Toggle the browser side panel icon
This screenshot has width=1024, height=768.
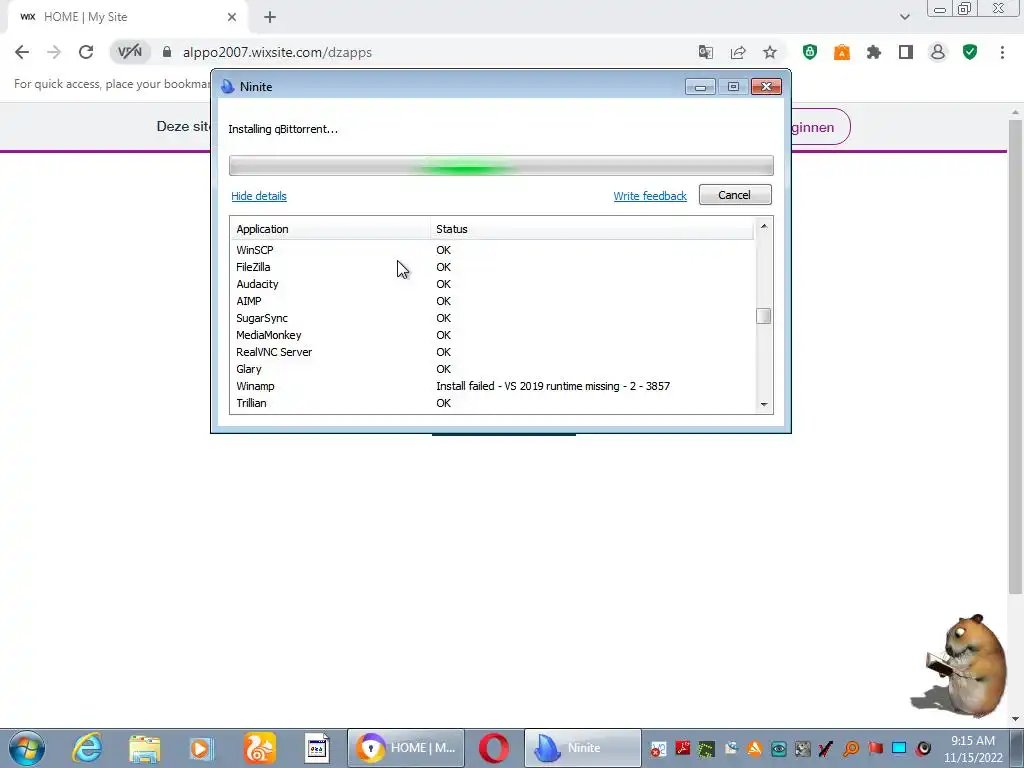[x=906, y=52]
